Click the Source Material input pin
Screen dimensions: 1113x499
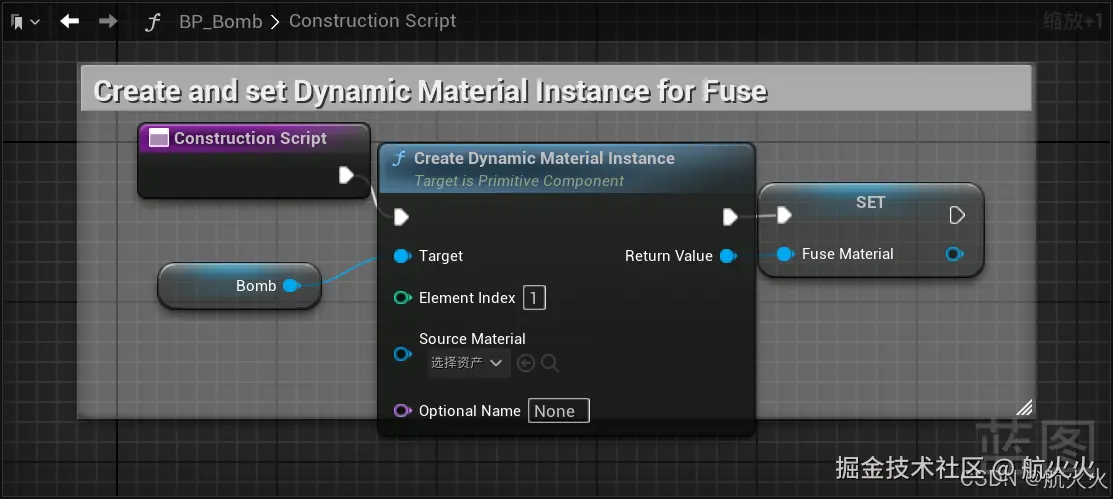click(x=402, y=353)
